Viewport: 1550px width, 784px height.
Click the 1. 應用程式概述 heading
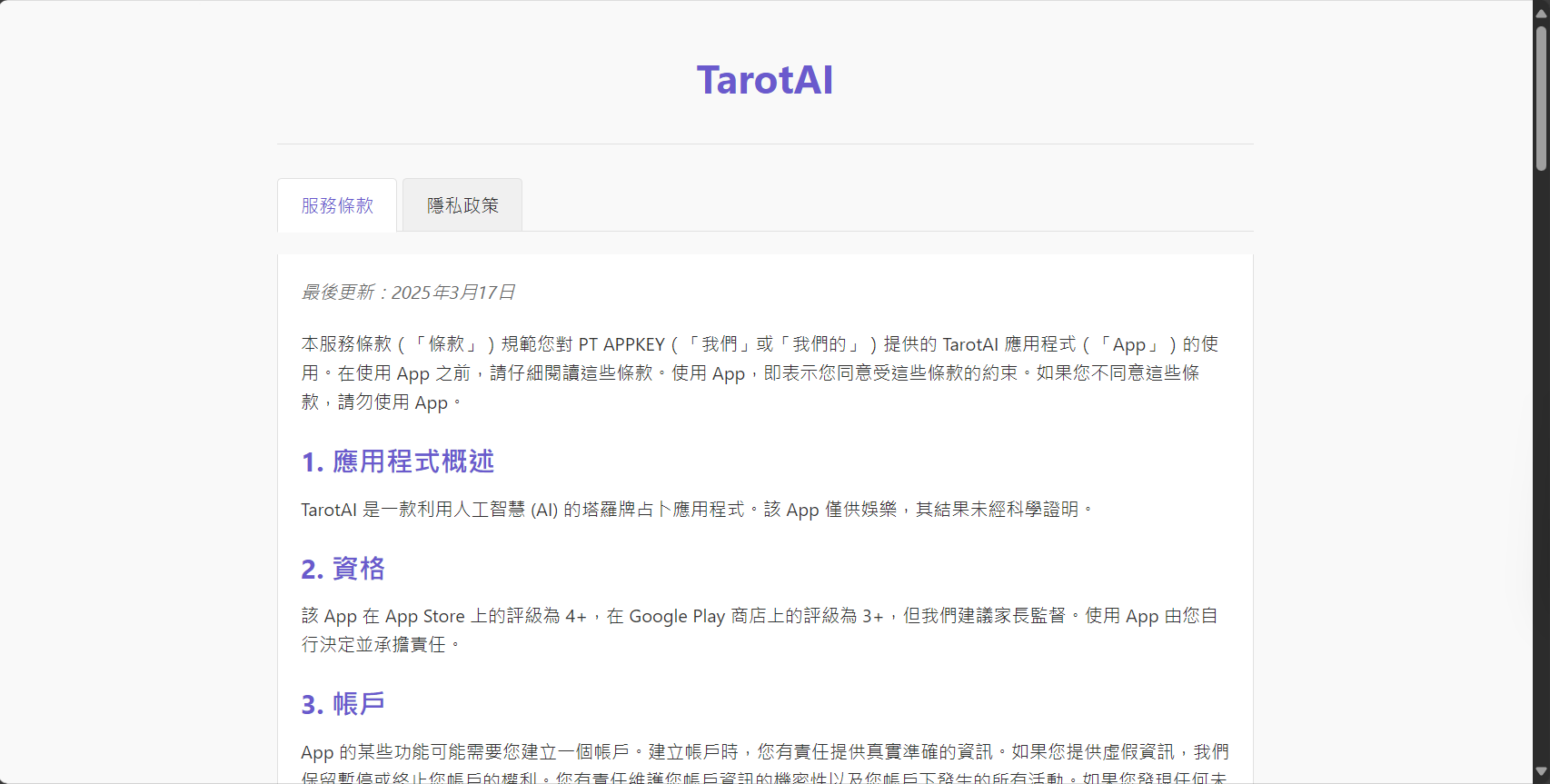tap(398, 461)
